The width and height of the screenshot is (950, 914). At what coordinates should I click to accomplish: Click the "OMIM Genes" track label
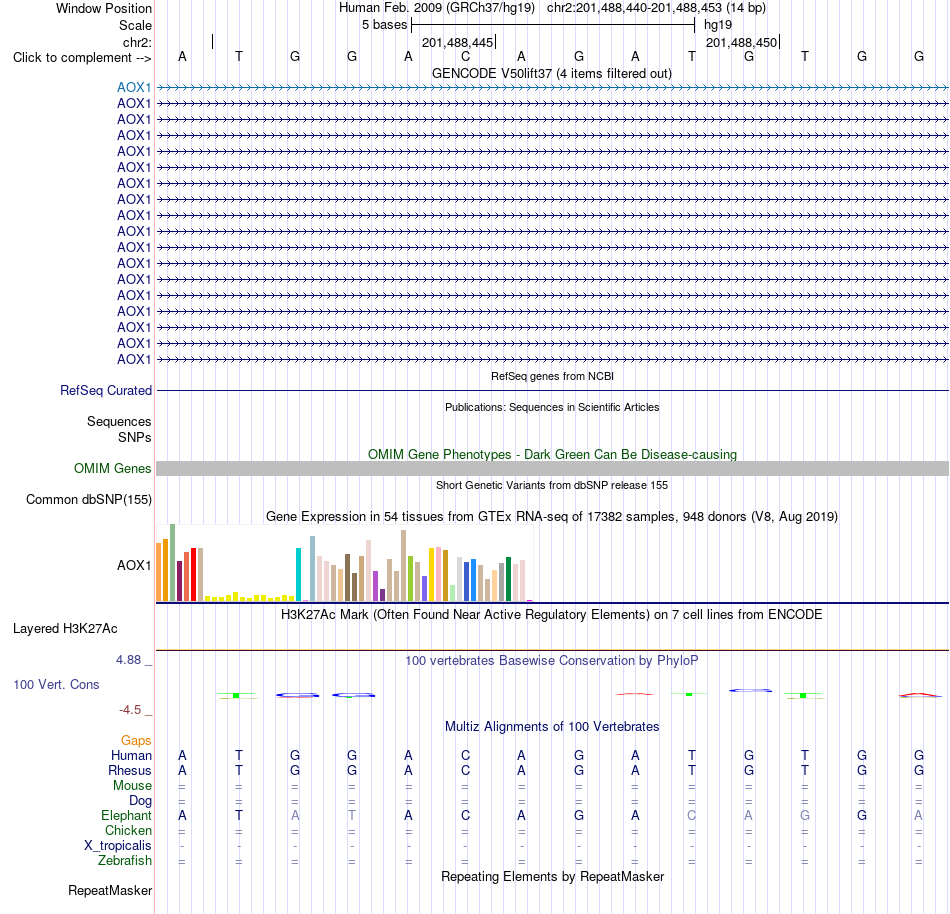[113, 468]
